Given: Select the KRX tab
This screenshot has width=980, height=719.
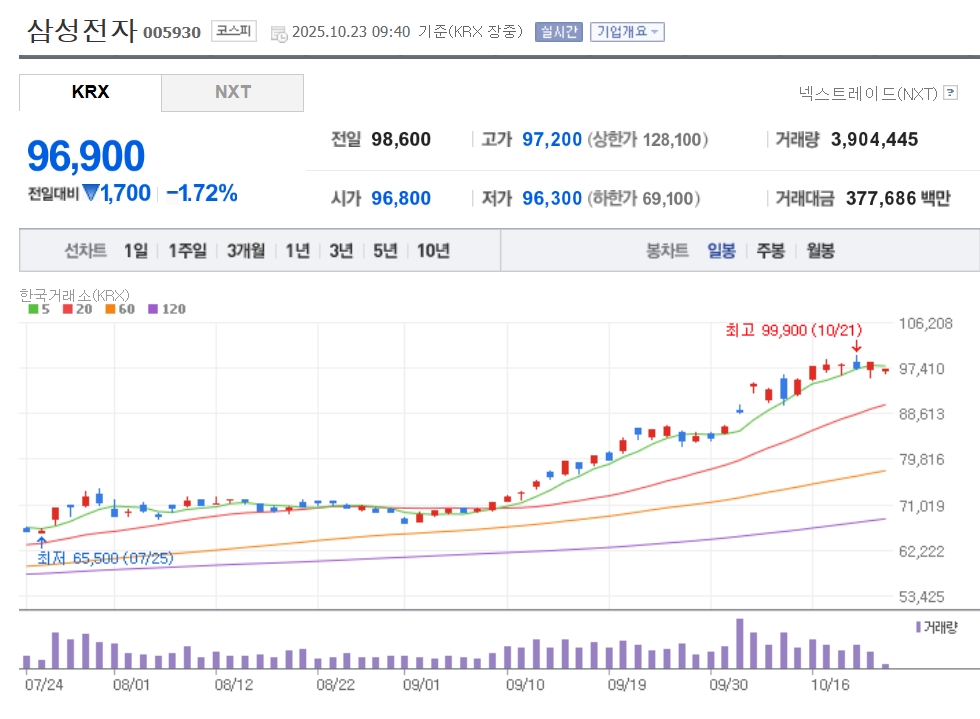Looking at the screenshot, I should click(90, 92).
